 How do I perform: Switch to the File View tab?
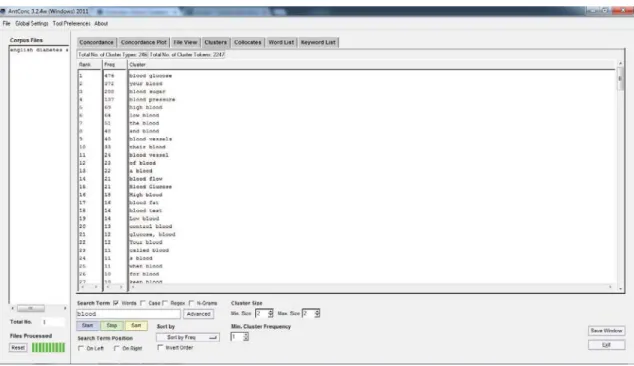pyautogui.click(x=185, y=42)
